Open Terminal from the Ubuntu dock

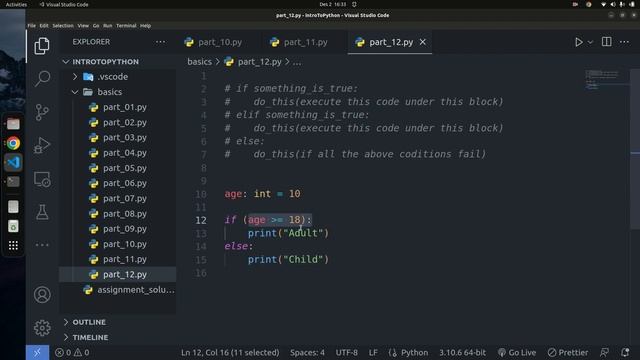pyautogui.click(x=13, y=182)
